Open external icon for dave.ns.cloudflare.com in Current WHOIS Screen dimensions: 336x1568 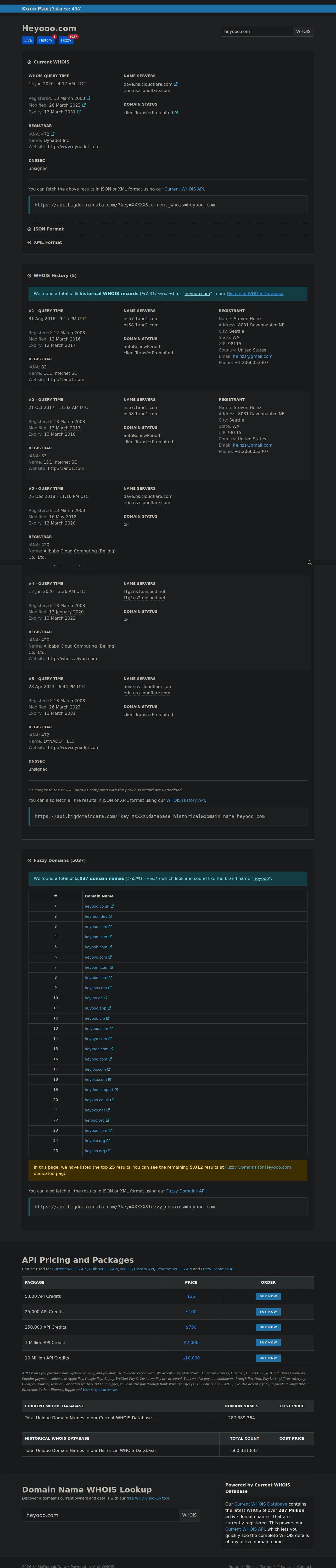coord(176,84)
